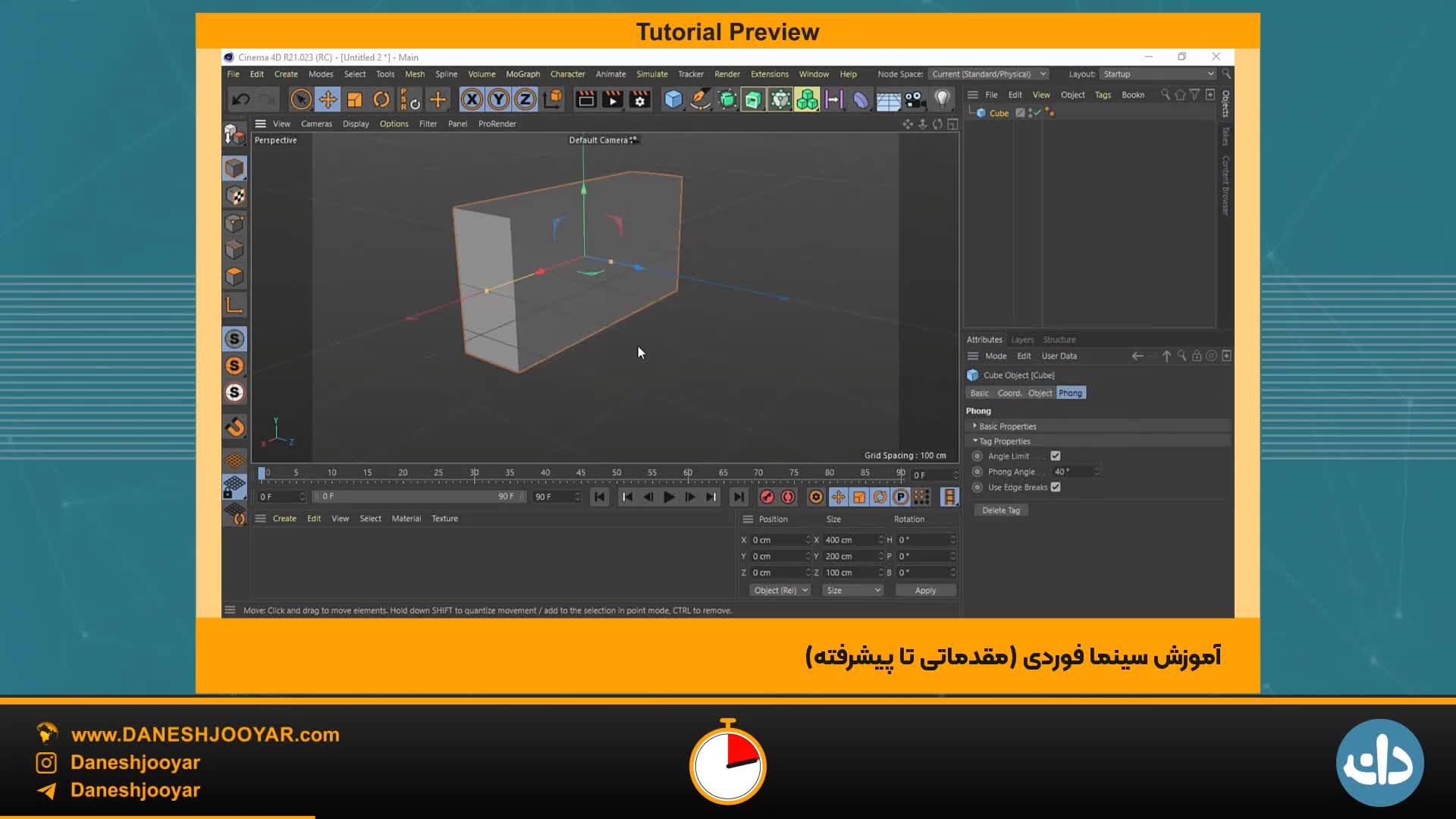The height and width of the screenshot is (819, 1456).
Task: Click the Scale tool icon
Action: click(x=354, y=99)
